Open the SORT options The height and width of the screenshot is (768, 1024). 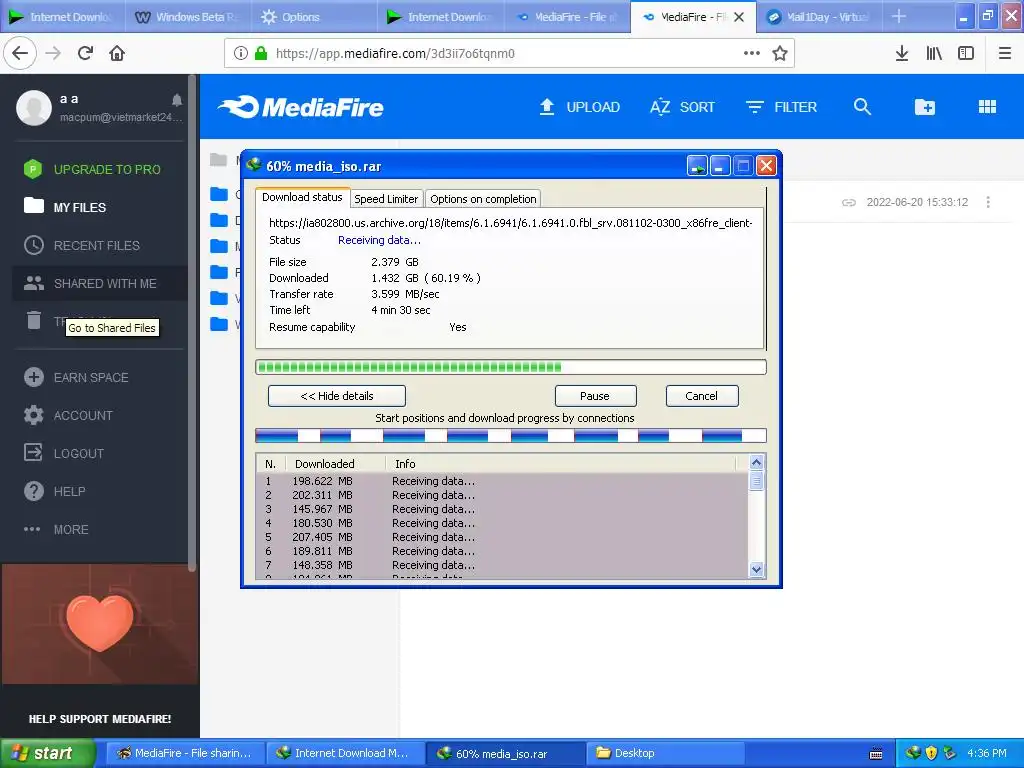click(682, 107)
